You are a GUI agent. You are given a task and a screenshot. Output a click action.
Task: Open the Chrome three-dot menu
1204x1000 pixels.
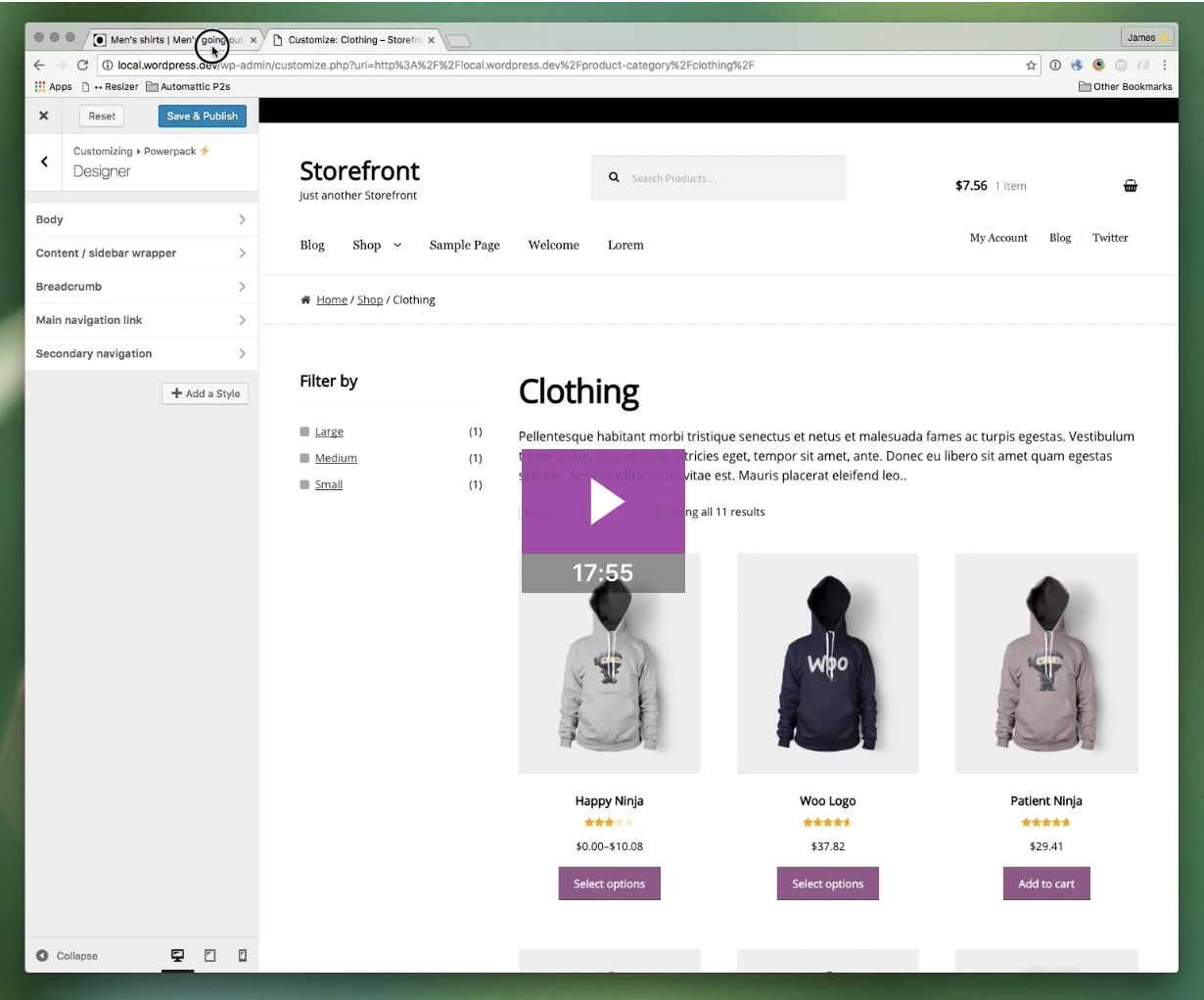(x=1164, y=66)
